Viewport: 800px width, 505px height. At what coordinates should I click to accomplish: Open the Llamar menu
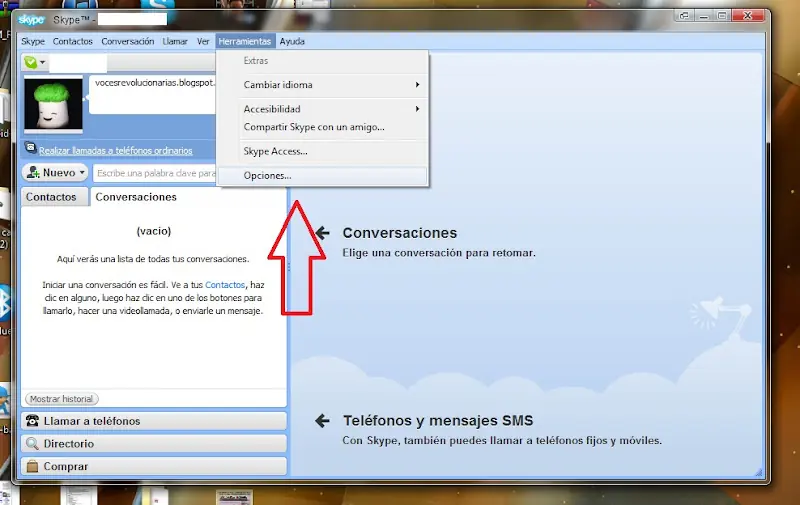click(175, 41)
